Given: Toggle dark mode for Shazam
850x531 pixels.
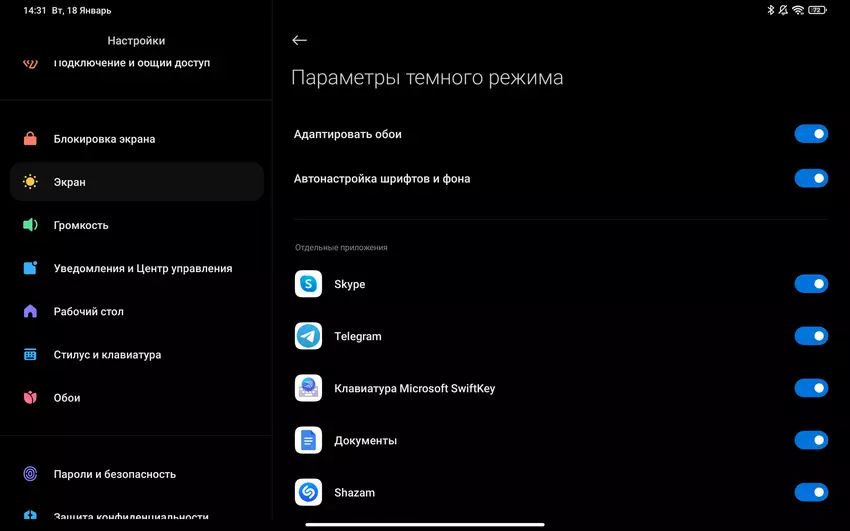Looking at the screenshot, I should 811,492.
